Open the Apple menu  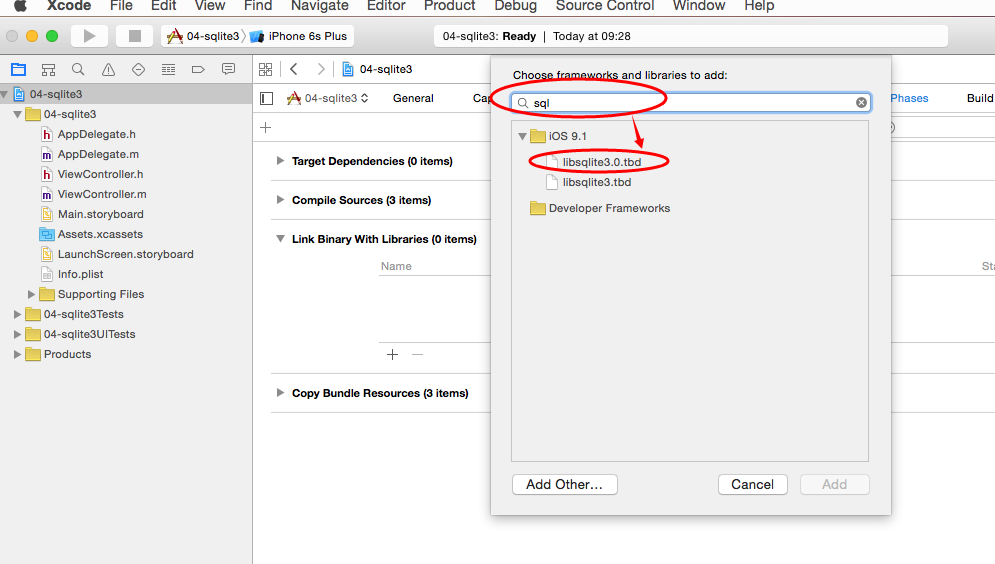[20, 6]
